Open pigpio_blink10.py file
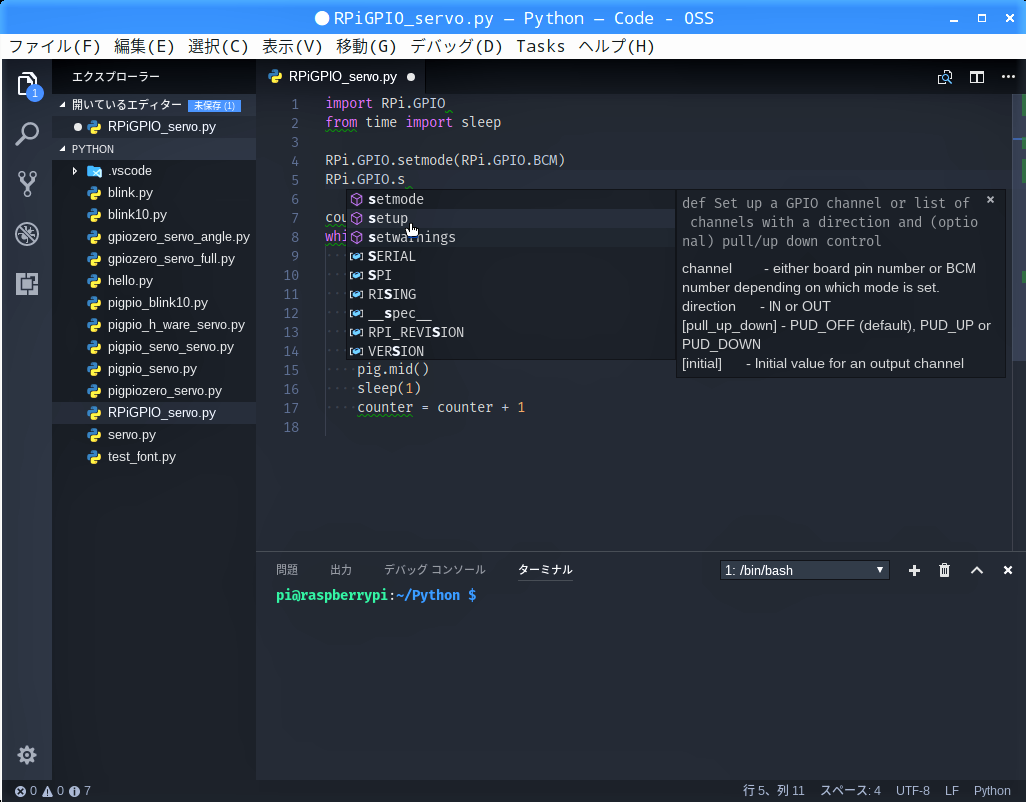Viewport: 1026px width, 802px height. point(154,303)
